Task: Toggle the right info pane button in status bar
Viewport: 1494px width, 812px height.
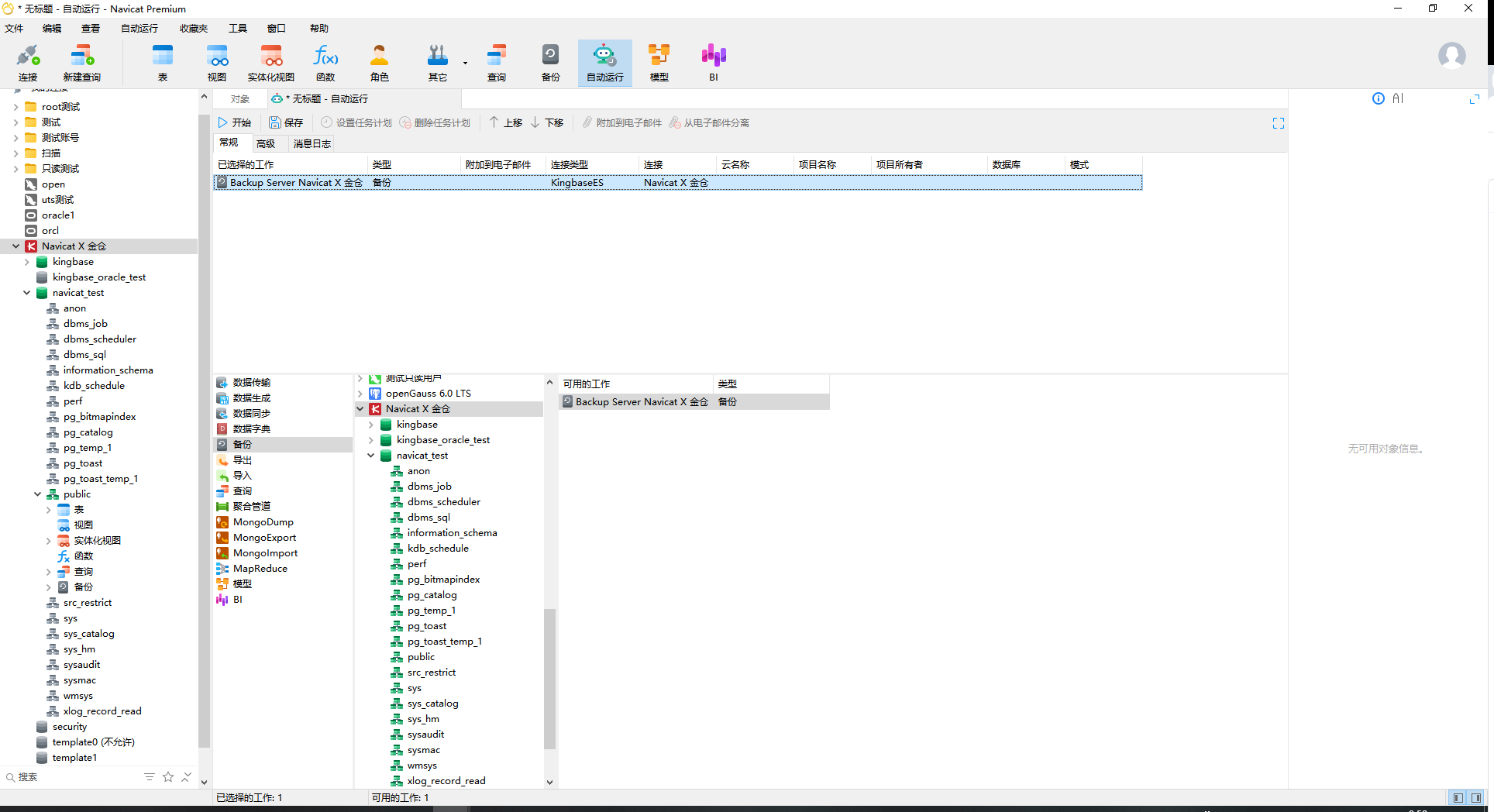Action: (x=1476, y=798)
